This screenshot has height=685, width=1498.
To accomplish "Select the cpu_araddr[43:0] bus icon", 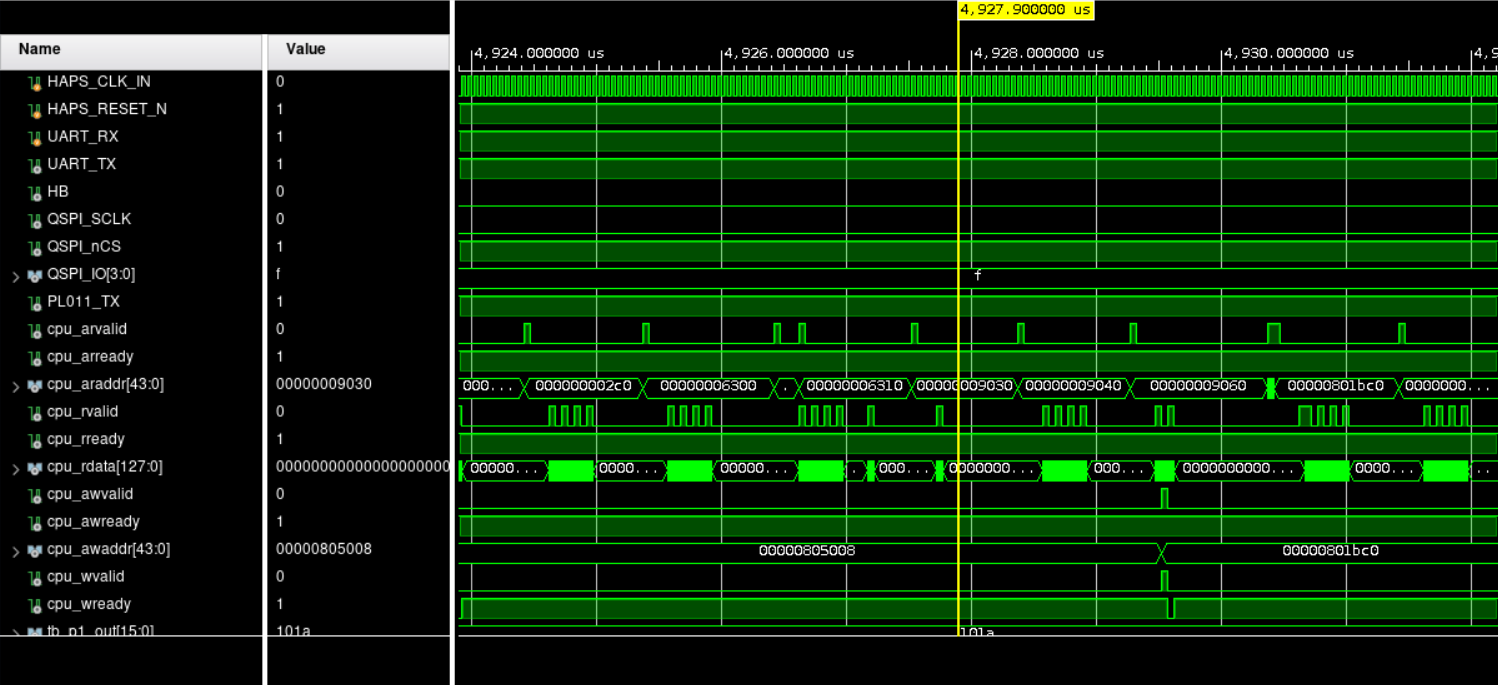I will 34,385.
